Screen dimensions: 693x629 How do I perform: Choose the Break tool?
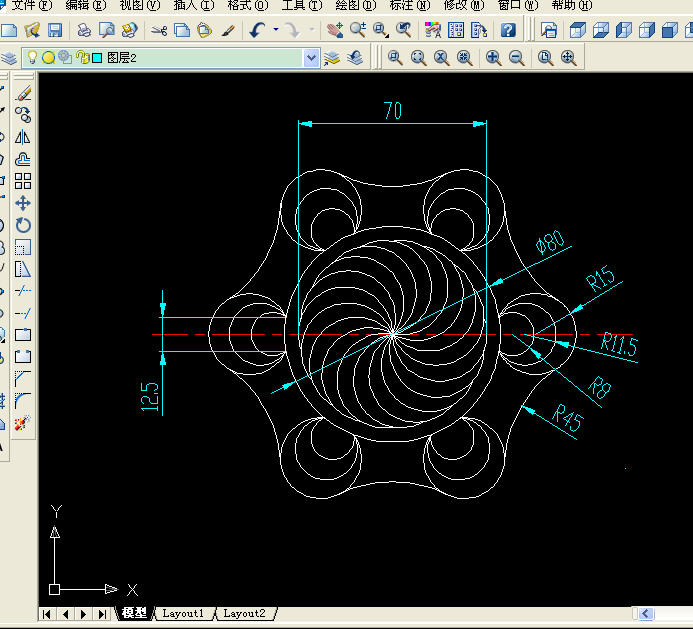23,357
